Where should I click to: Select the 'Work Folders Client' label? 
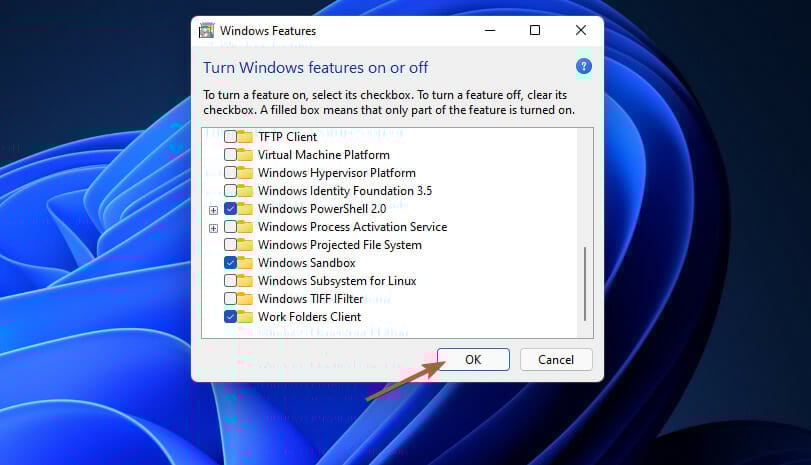coord(310,317)
